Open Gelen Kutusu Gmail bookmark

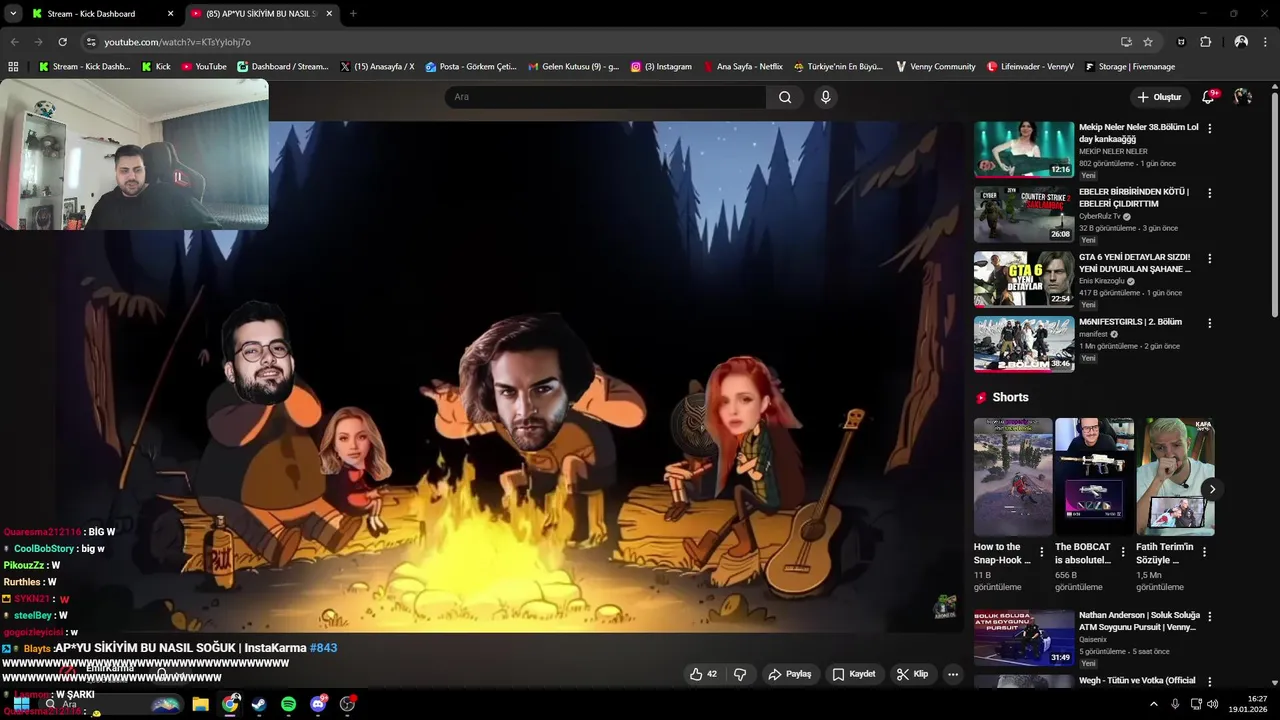(572, 67)
